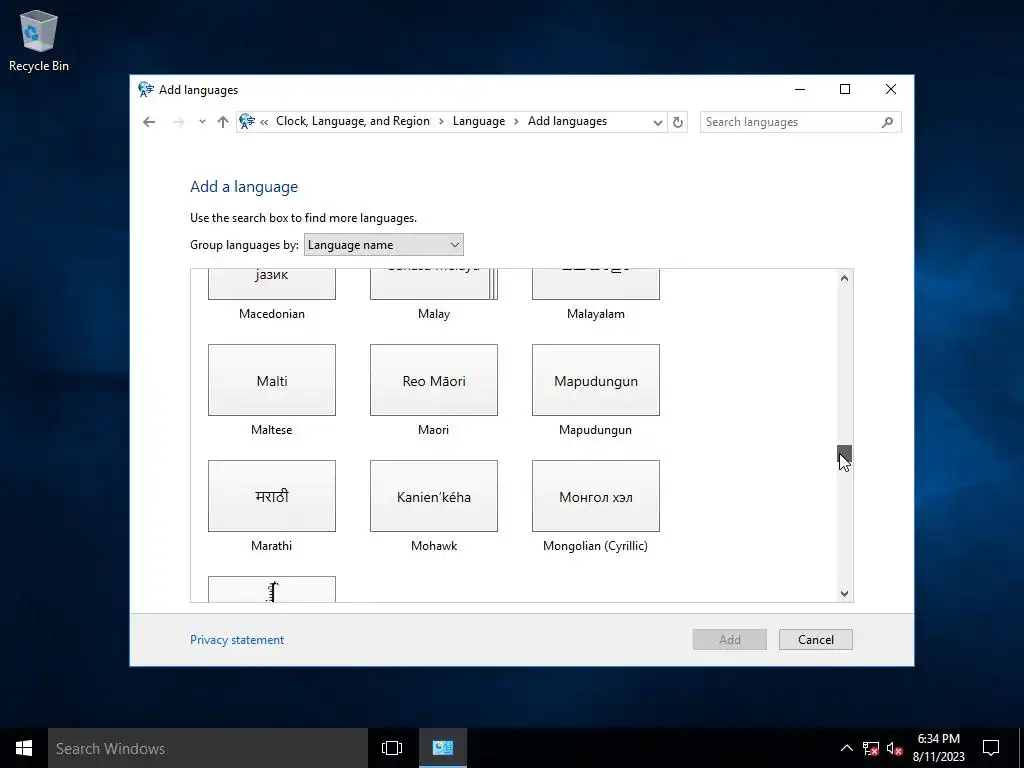1024x768 pixels.
Task: Select the Malayalam language tile
Action: point(596,284)
